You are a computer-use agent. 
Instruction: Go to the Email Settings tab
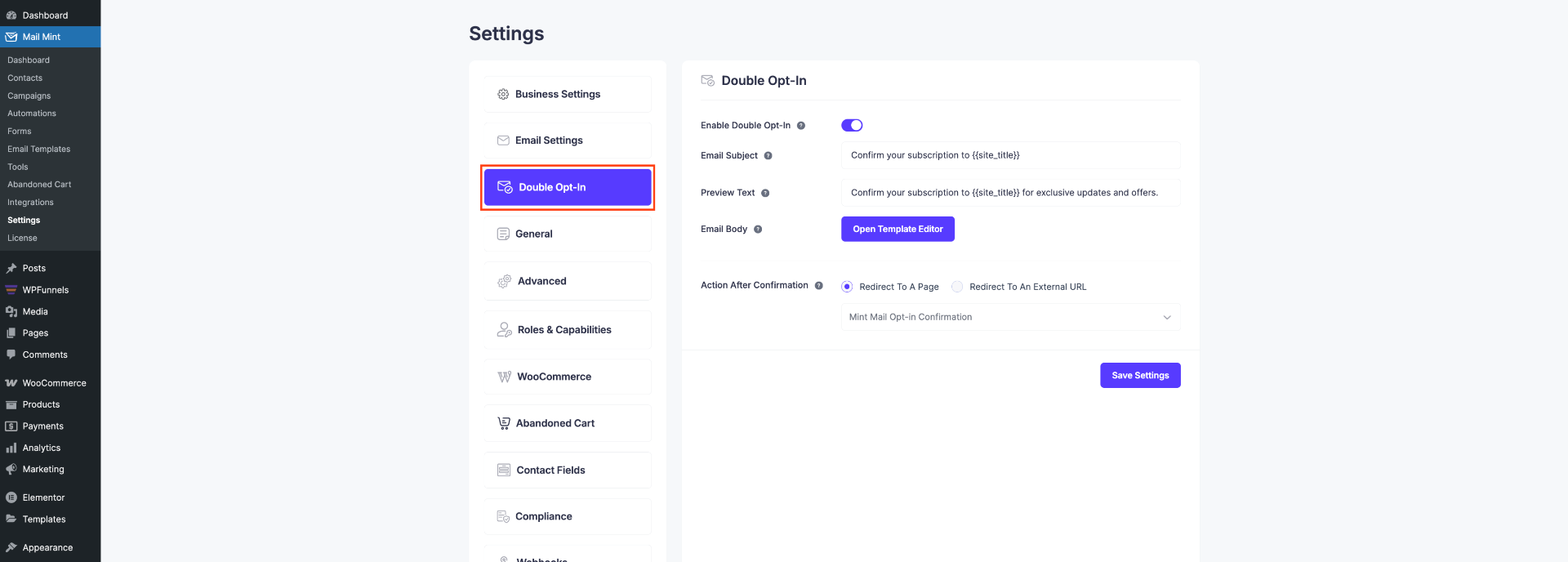tap(568, 140)
